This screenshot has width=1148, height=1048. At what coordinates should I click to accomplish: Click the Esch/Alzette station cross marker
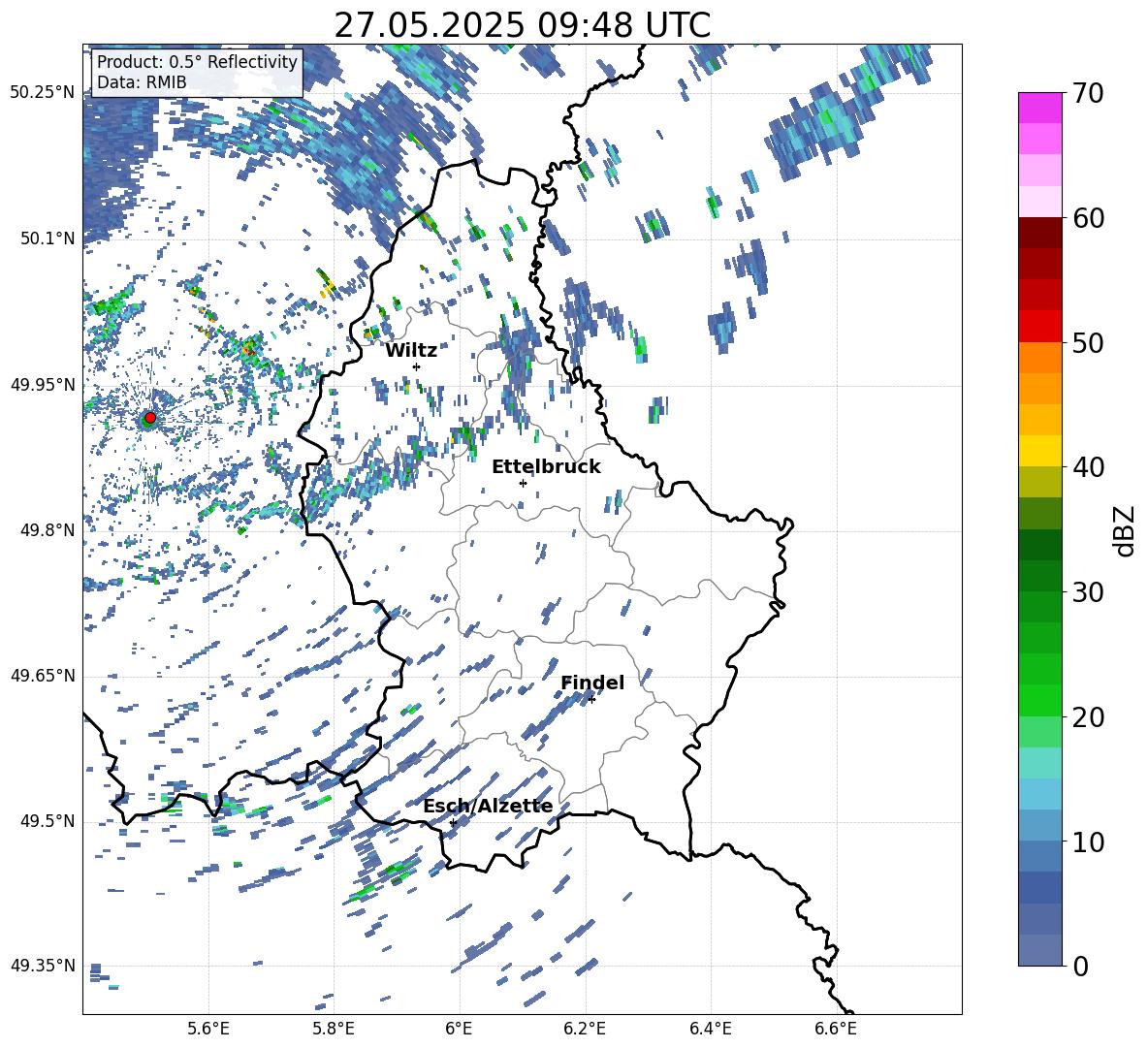click(x=453, y=822)
